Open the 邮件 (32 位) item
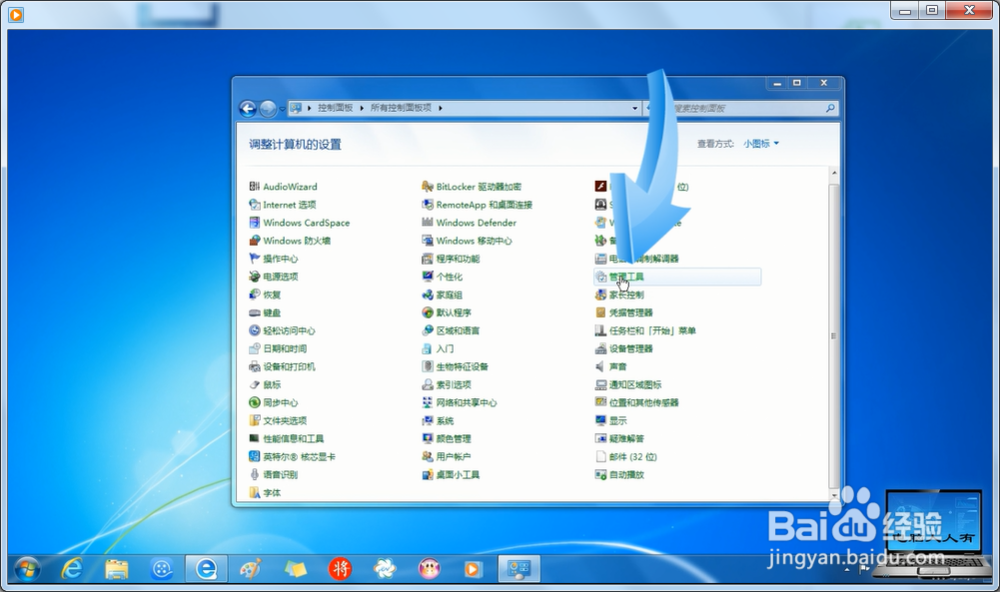This screenshot has width=1000, height=592. point(626,457)
